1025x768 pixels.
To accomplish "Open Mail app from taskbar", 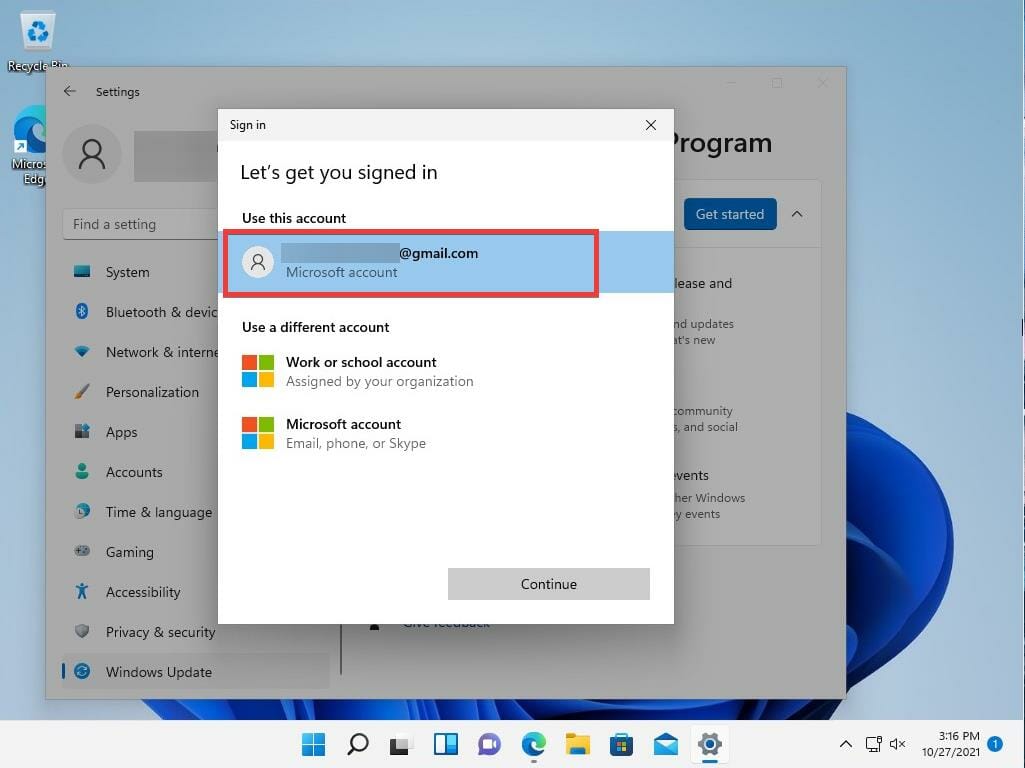I will click(665, 744).
